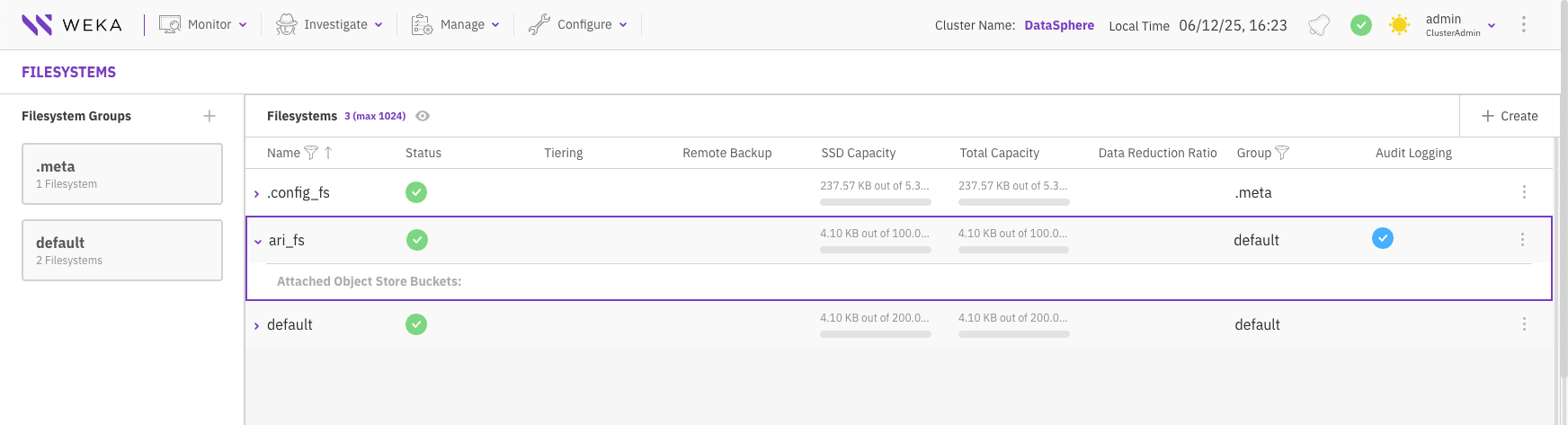Expand the .config_fs filesystem row
Image resolution: width=1568 pixels, height=425 pixels.
(x=256, y=193)
